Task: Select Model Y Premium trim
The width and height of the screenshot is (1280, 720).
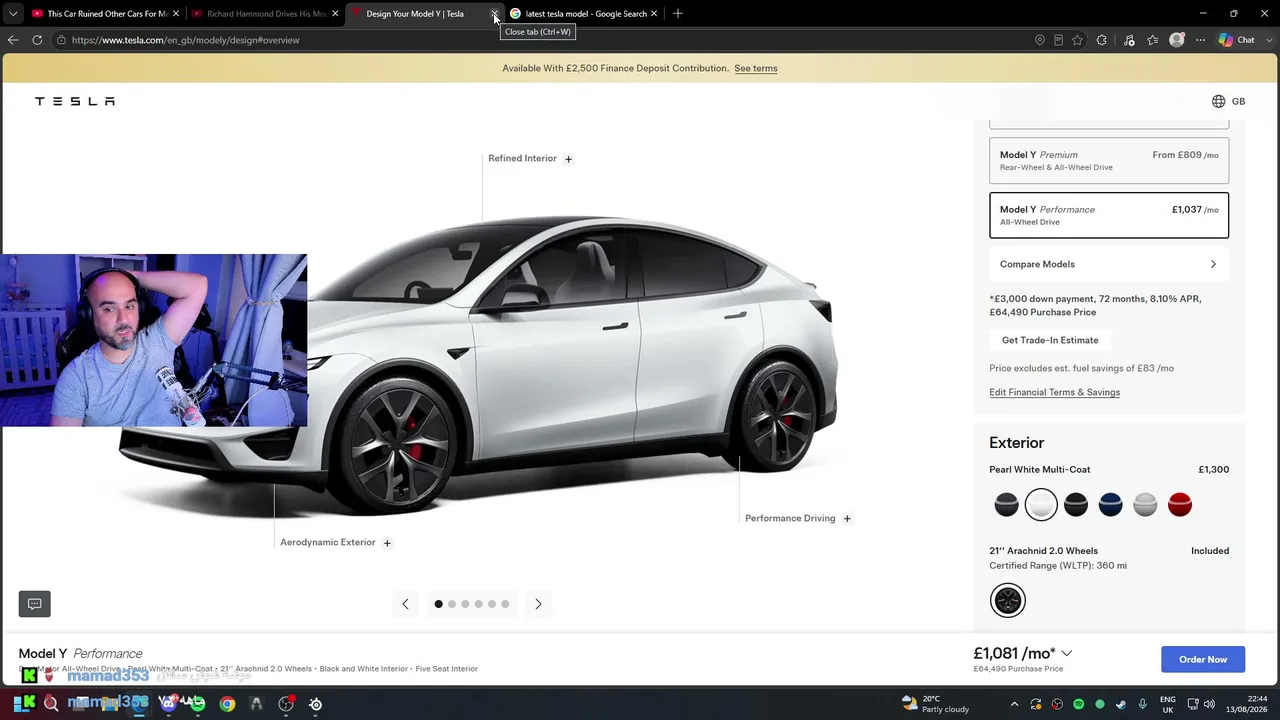Action: pyautogui.click(x=1109, y=161)
